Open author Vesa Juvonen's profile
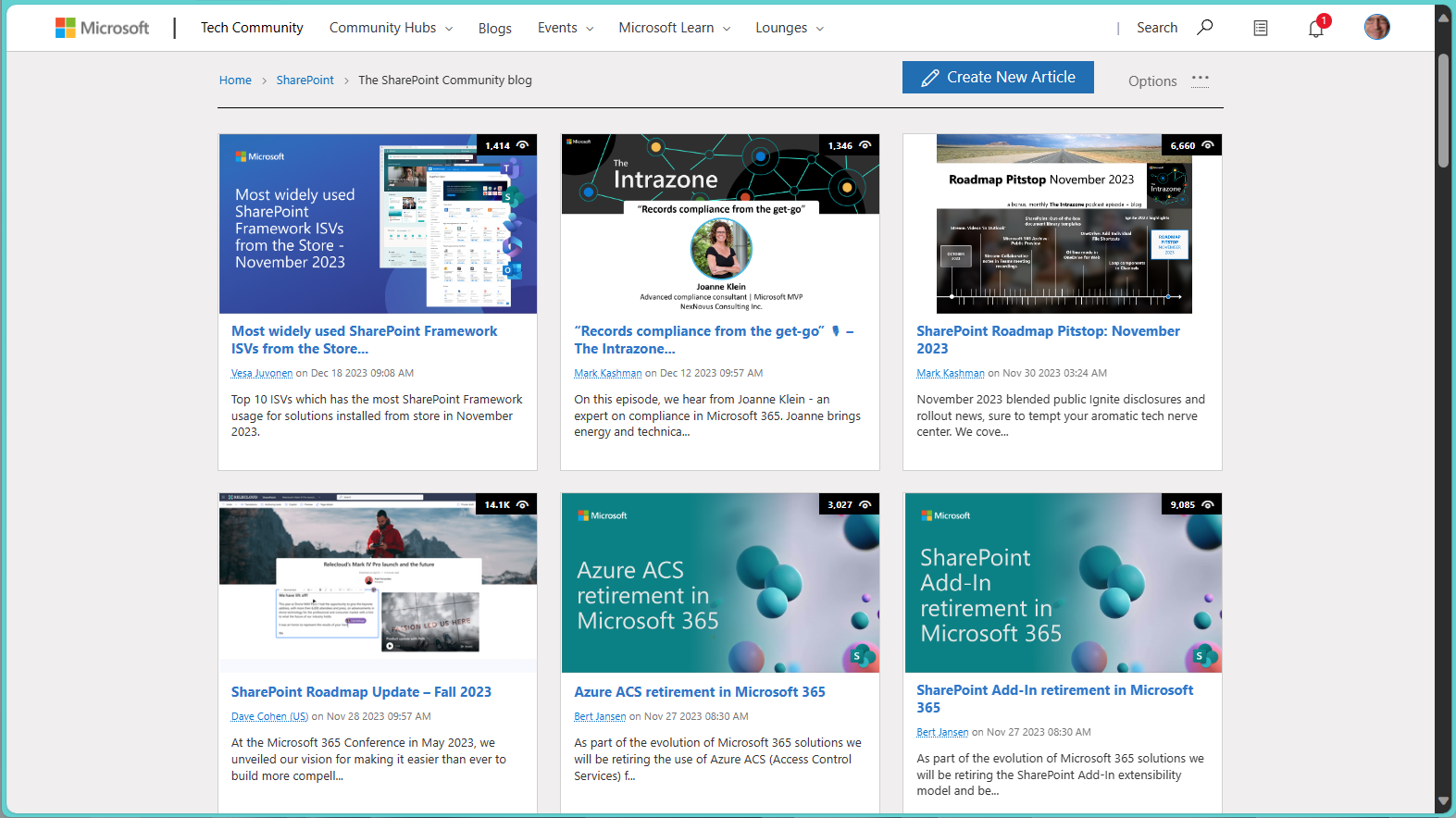This screenshot has width=1456, height=818. (x=262, y=373)
